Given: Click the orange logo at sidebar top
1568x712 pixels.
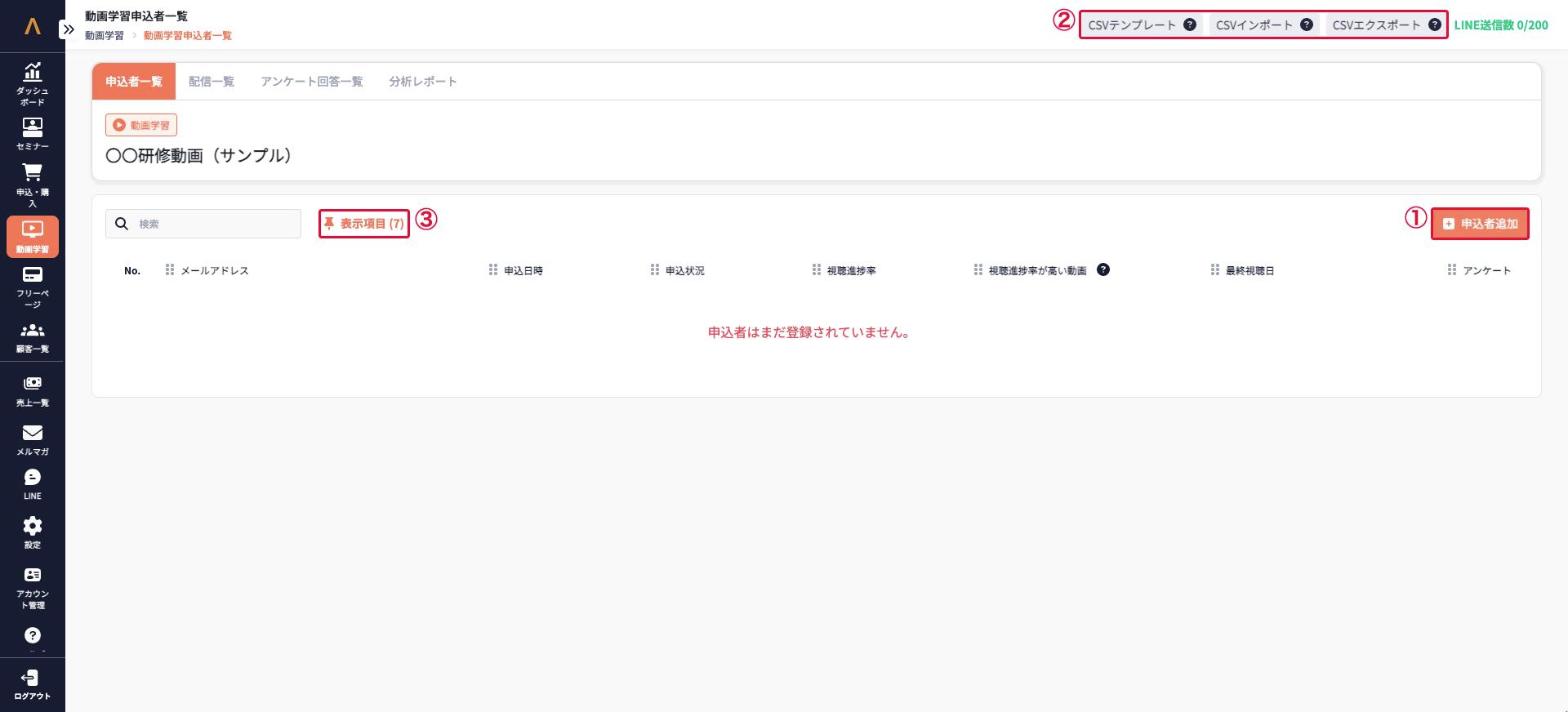Looking at the screenshot, I should click(x=32, y=27).
